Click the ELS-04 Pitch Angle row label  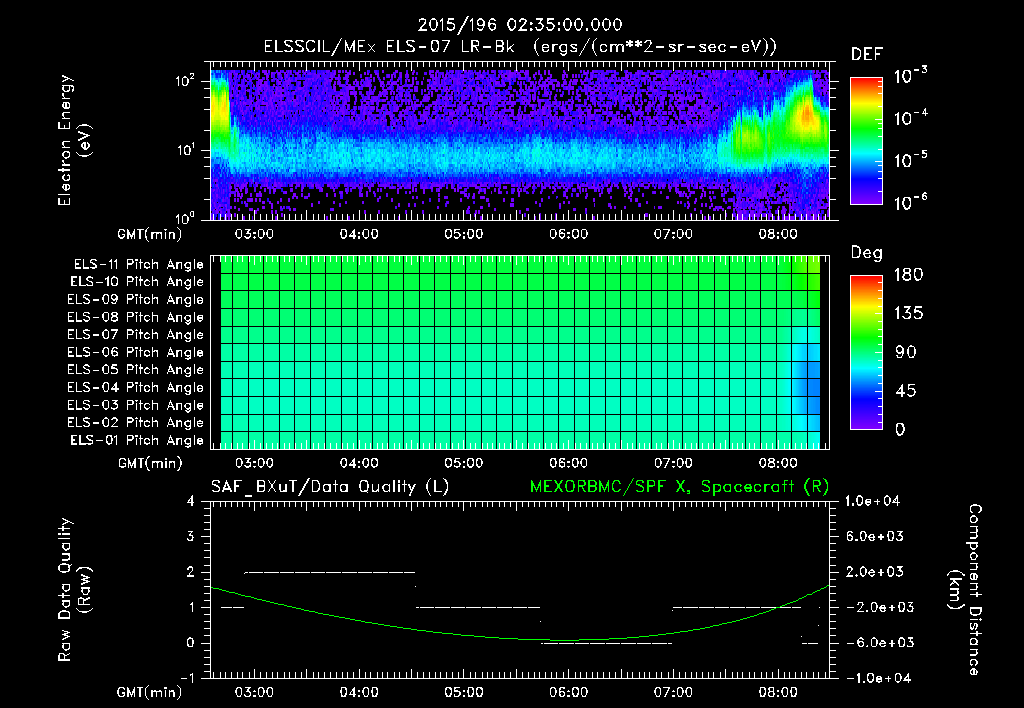135,387
